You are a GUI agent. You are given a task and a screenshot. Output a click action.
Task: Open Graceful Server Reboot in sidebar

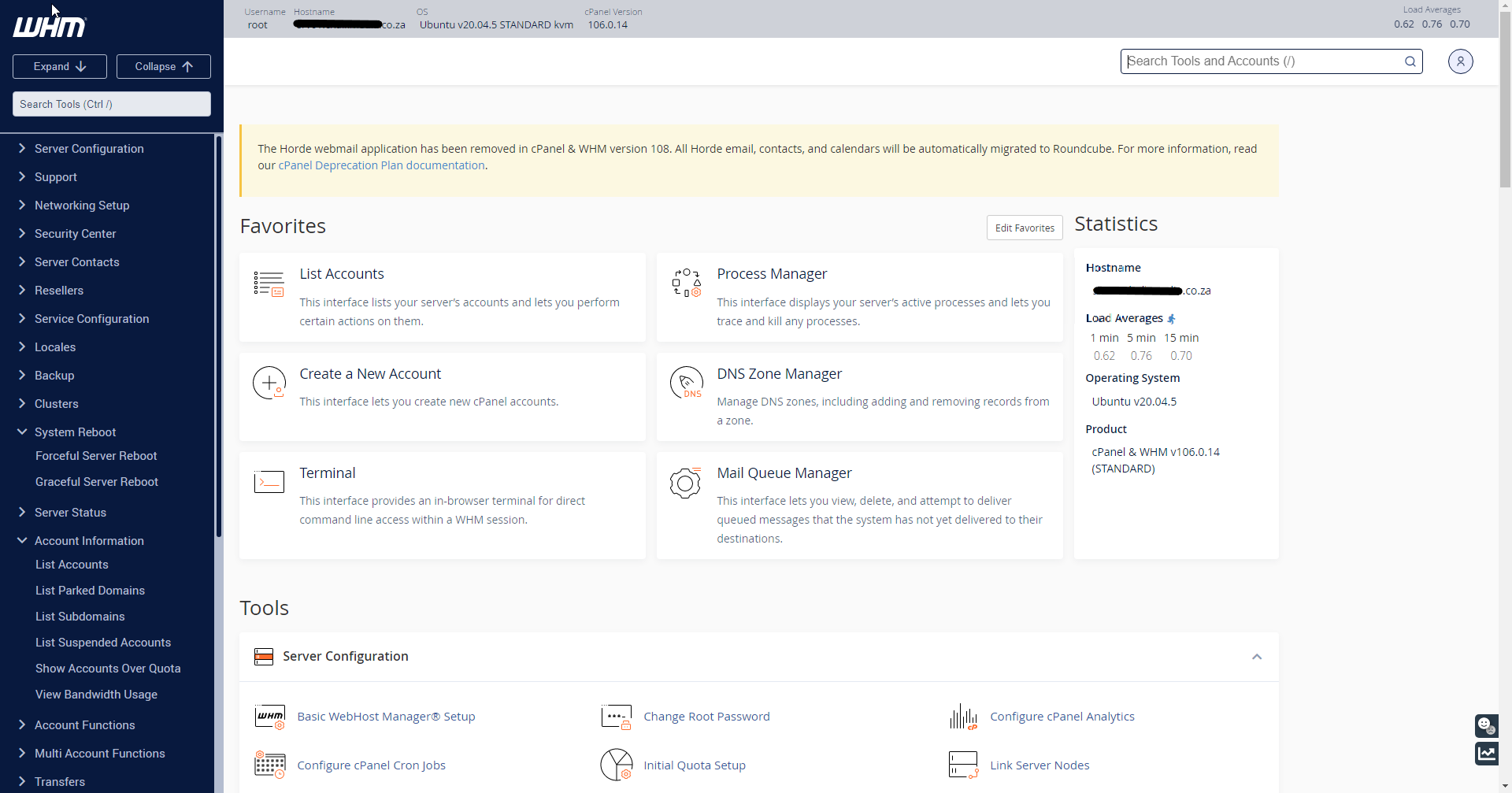point(97,482)
